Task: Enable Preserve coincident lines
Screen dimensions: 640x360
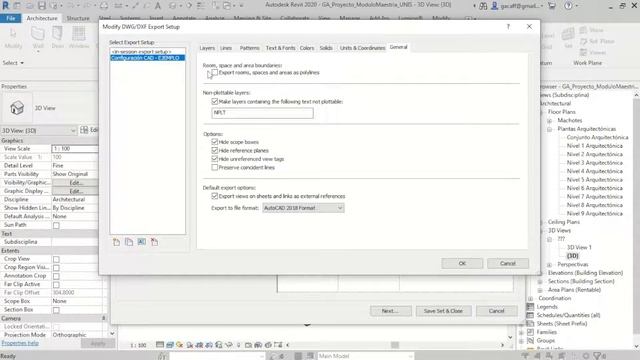Action: point(215,167)
